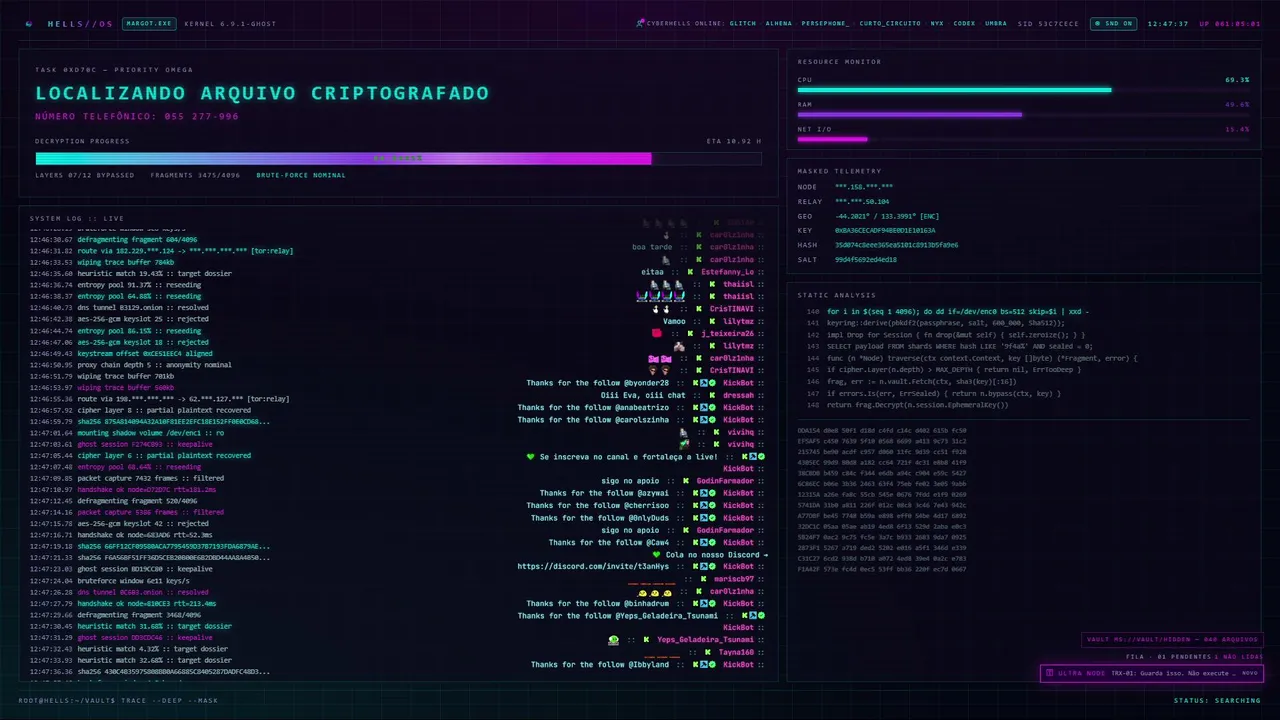
Task: Click the green emote in Yeps_Geladeira_Tsunami's message
Action: 613,640
